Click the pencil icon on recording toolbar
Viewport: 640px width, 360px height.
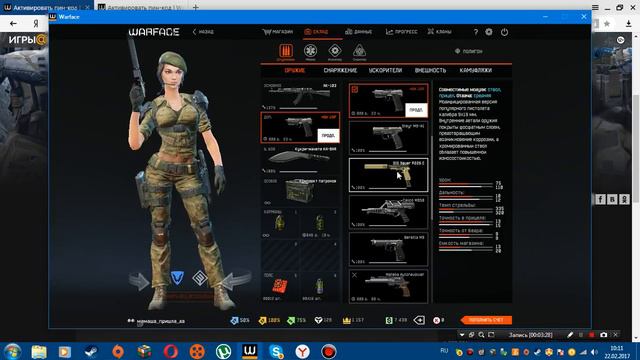point(570,335)
